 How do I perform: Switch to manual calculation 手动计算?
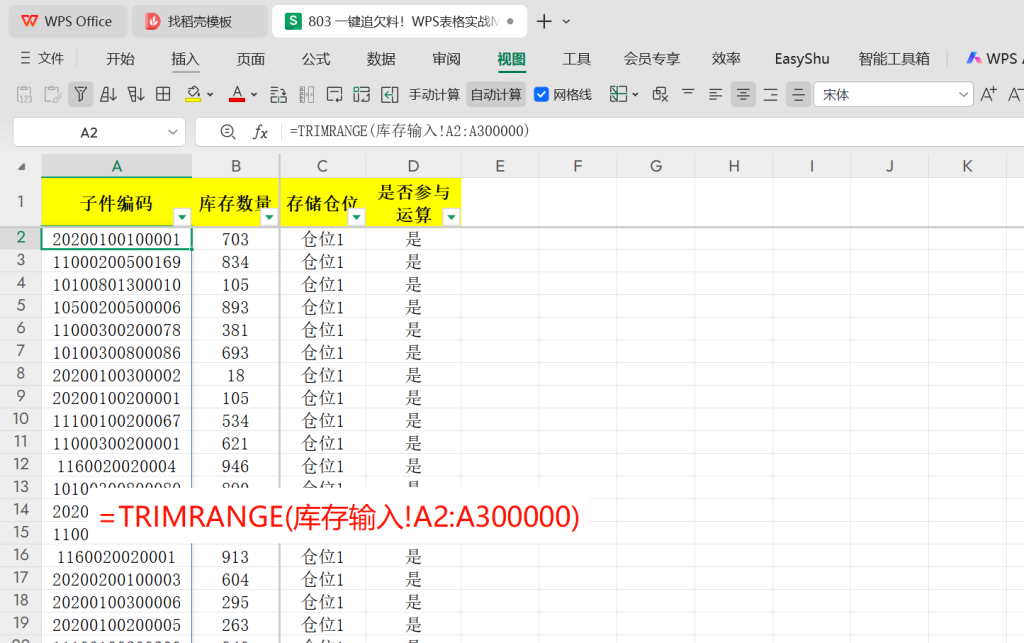[434, 95]
